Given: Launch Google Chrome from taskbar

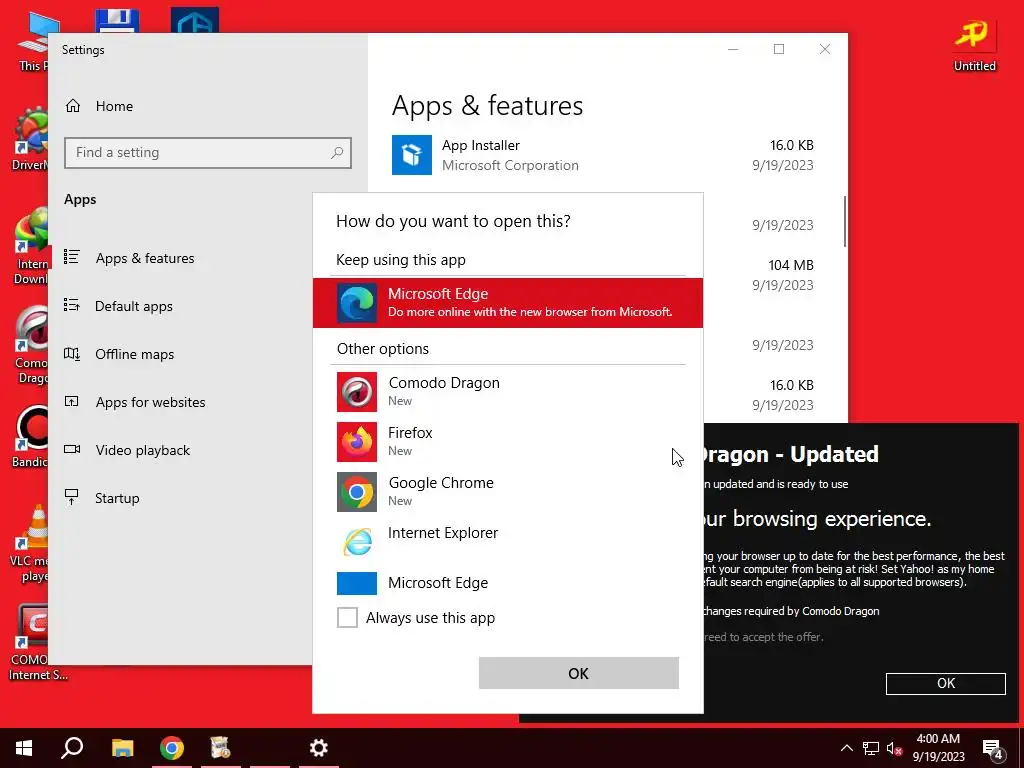Looking at the screenshot, I should coord(172,748).
